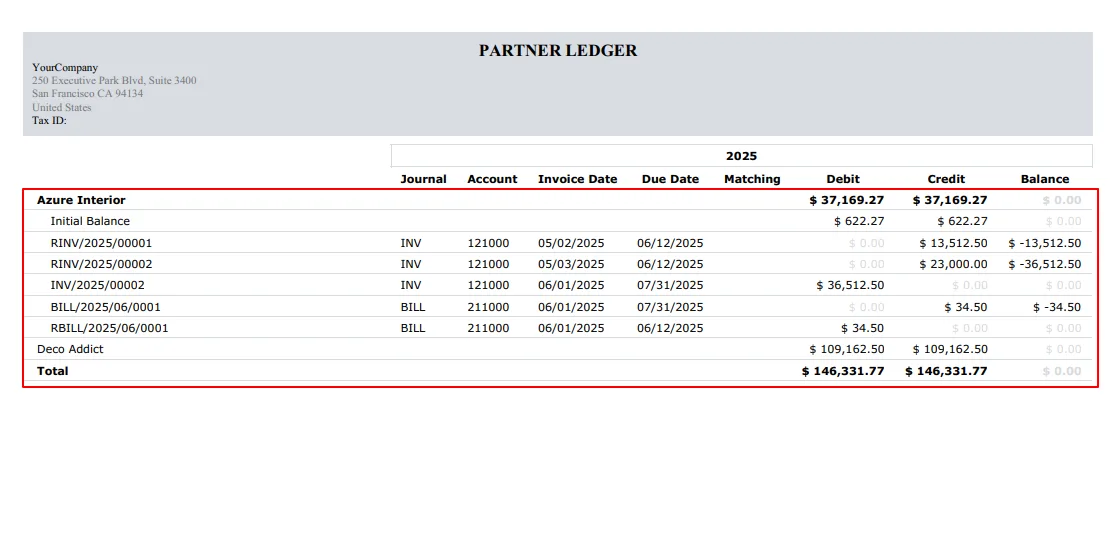Click balance $ -36,512.50
The width and height of the screenshot is (1113, 543).
(1045, 264)
